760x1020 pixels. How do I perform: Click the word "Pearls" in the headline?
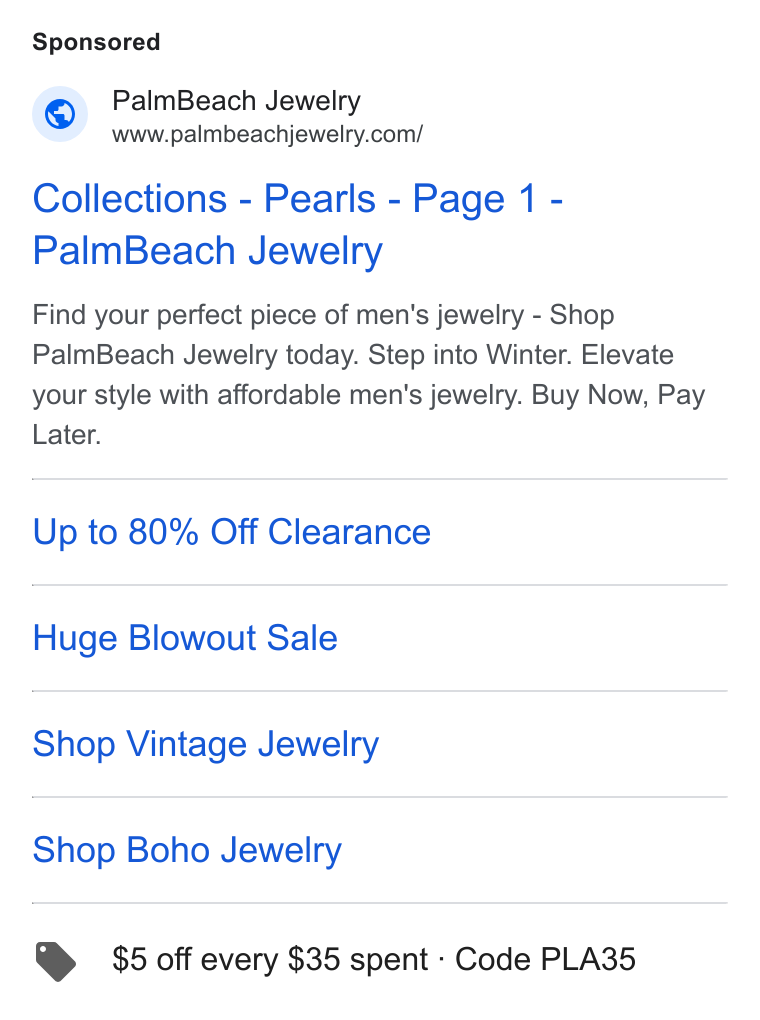coord(319,198)
